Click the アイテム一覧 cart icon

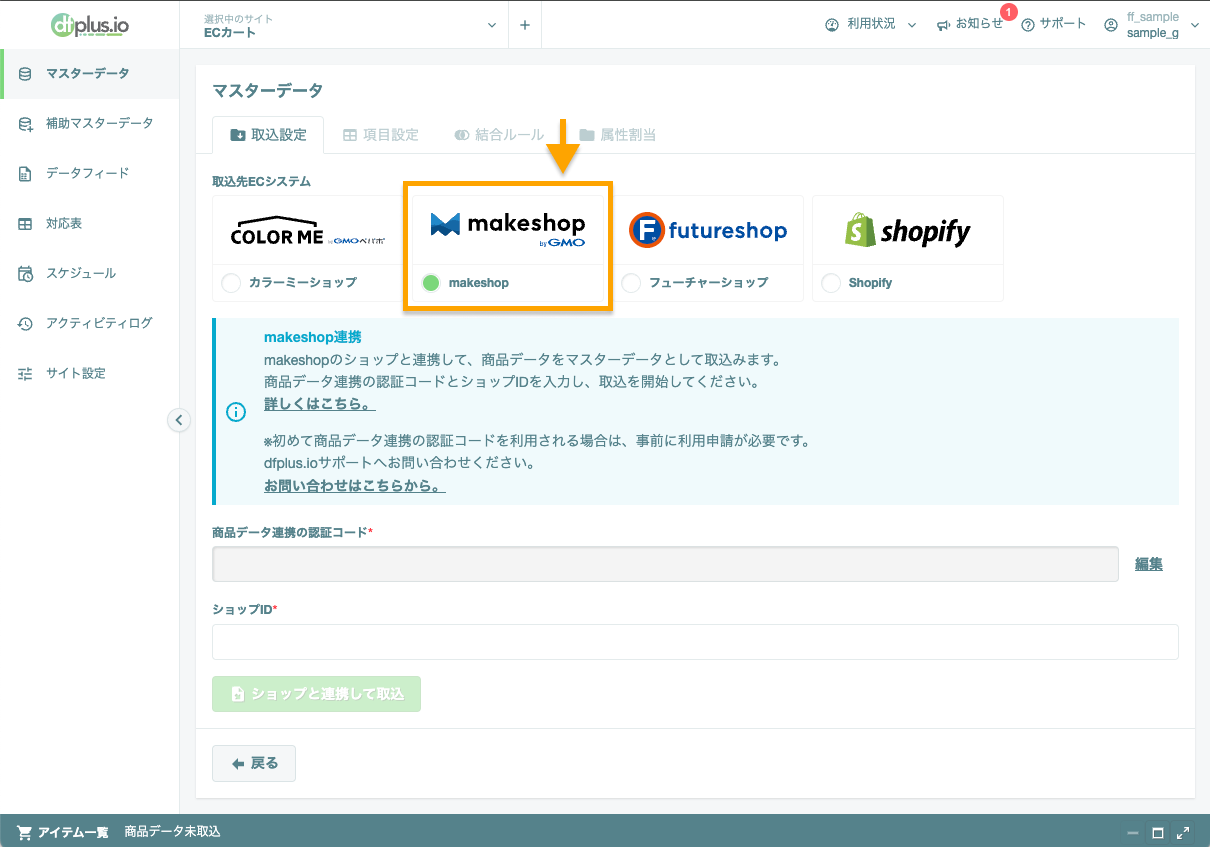[24, 832]
